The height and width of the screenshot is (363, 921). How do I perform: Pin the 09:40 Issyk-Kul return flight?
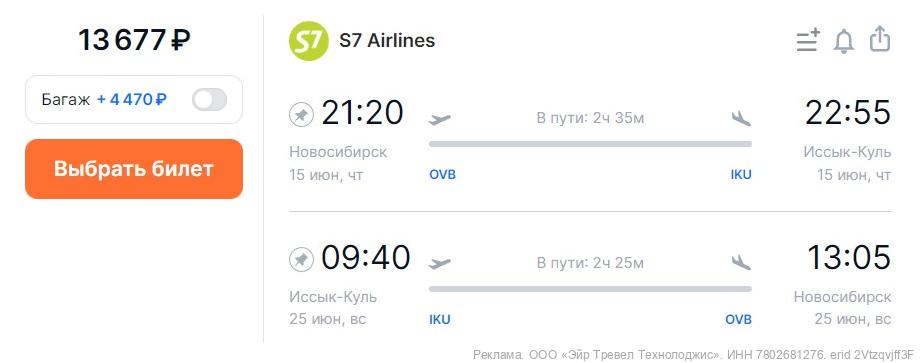pos(301,259)
